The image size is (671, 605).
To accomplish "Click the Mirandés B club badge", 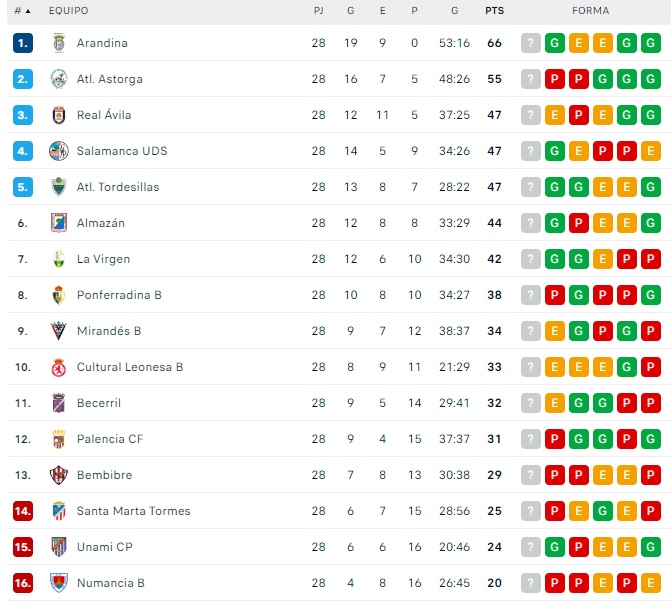I will point(58,331).
